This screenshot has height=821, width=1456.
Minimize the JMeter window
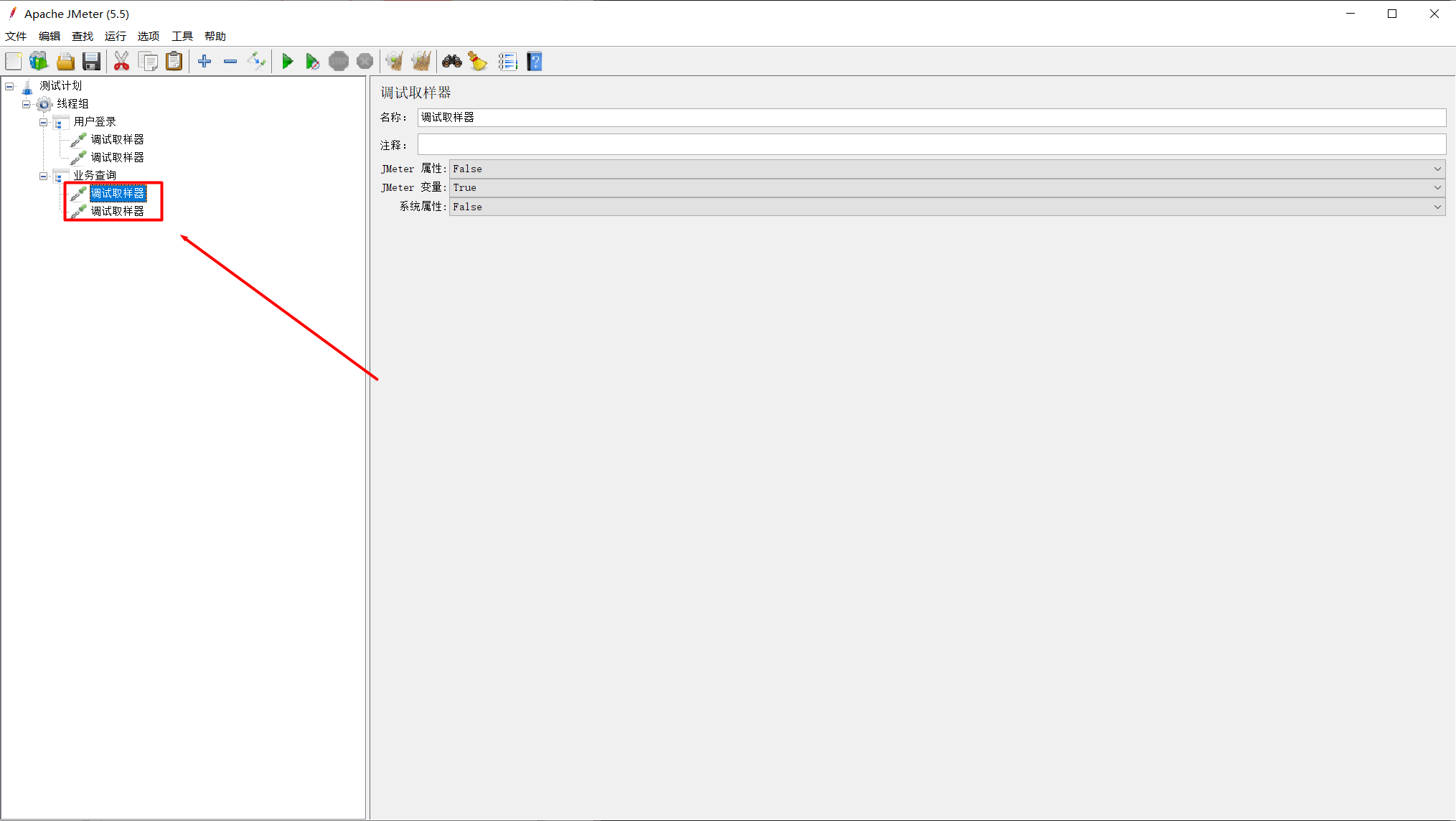[x=1351, y=14]
